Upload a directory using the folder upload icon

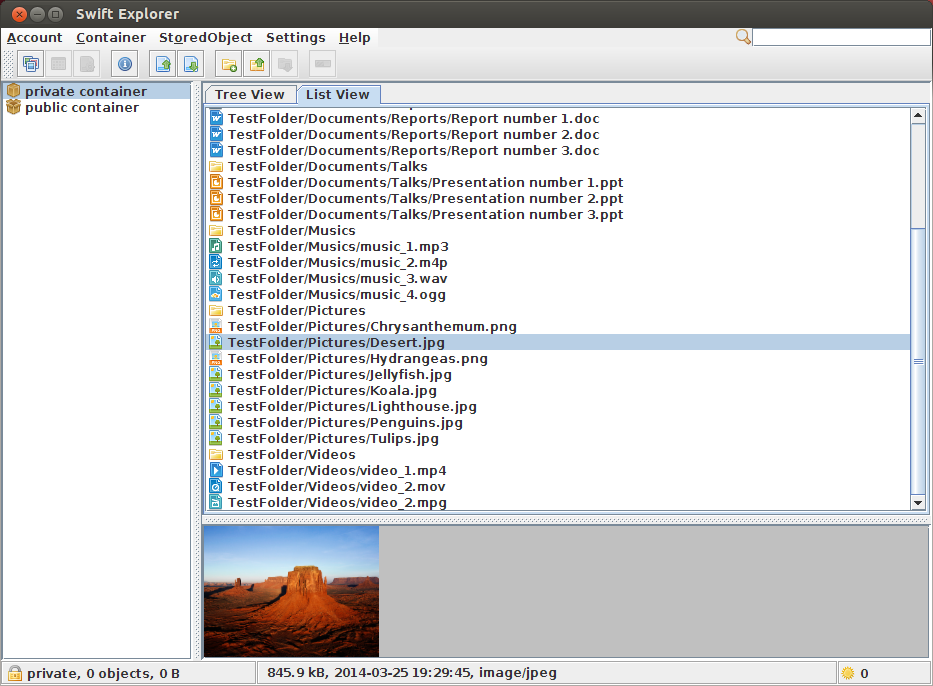pos(256,63)
